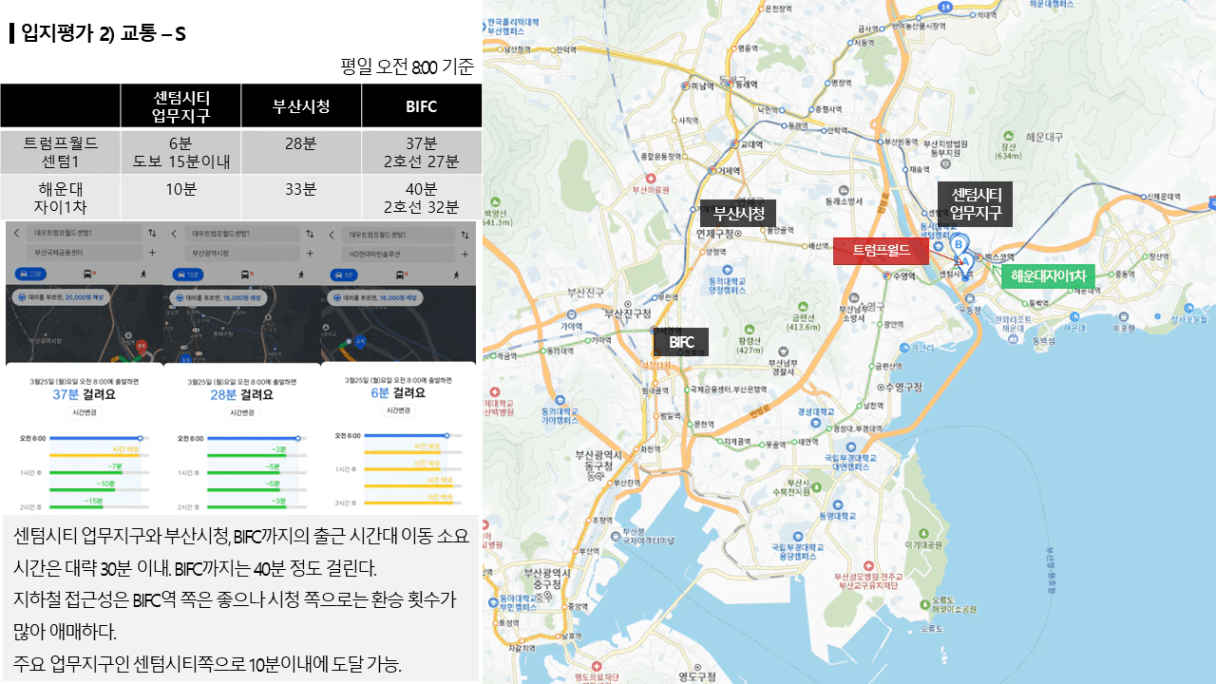1216x684 pixels.
Task: Grab the 오전 8:00 slider handle under 37분
Action: pyautogui.click(x=141, y=438)
